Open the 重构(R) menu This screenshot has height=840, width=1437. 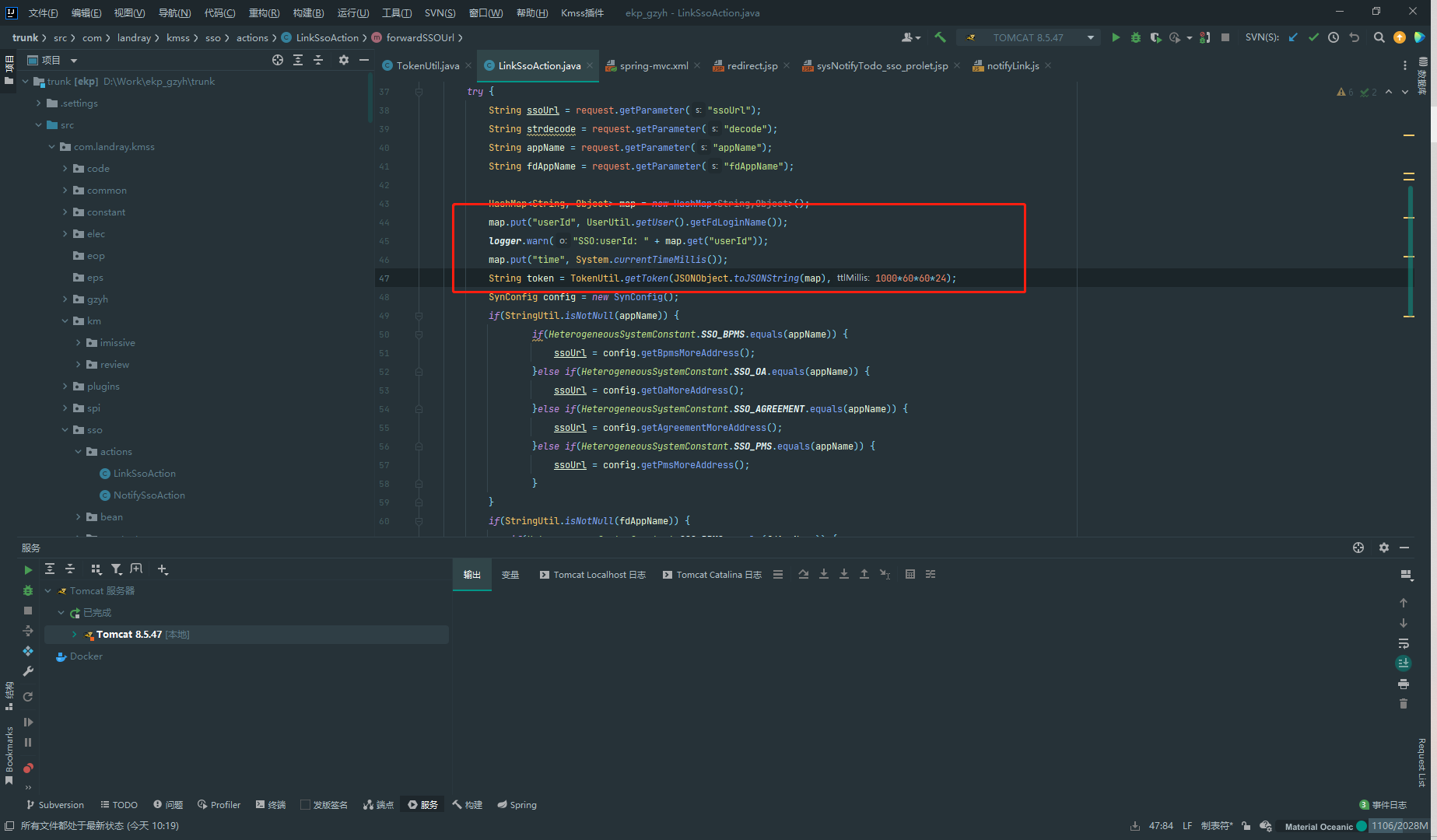pyautogui.click(x=264, y=12)
